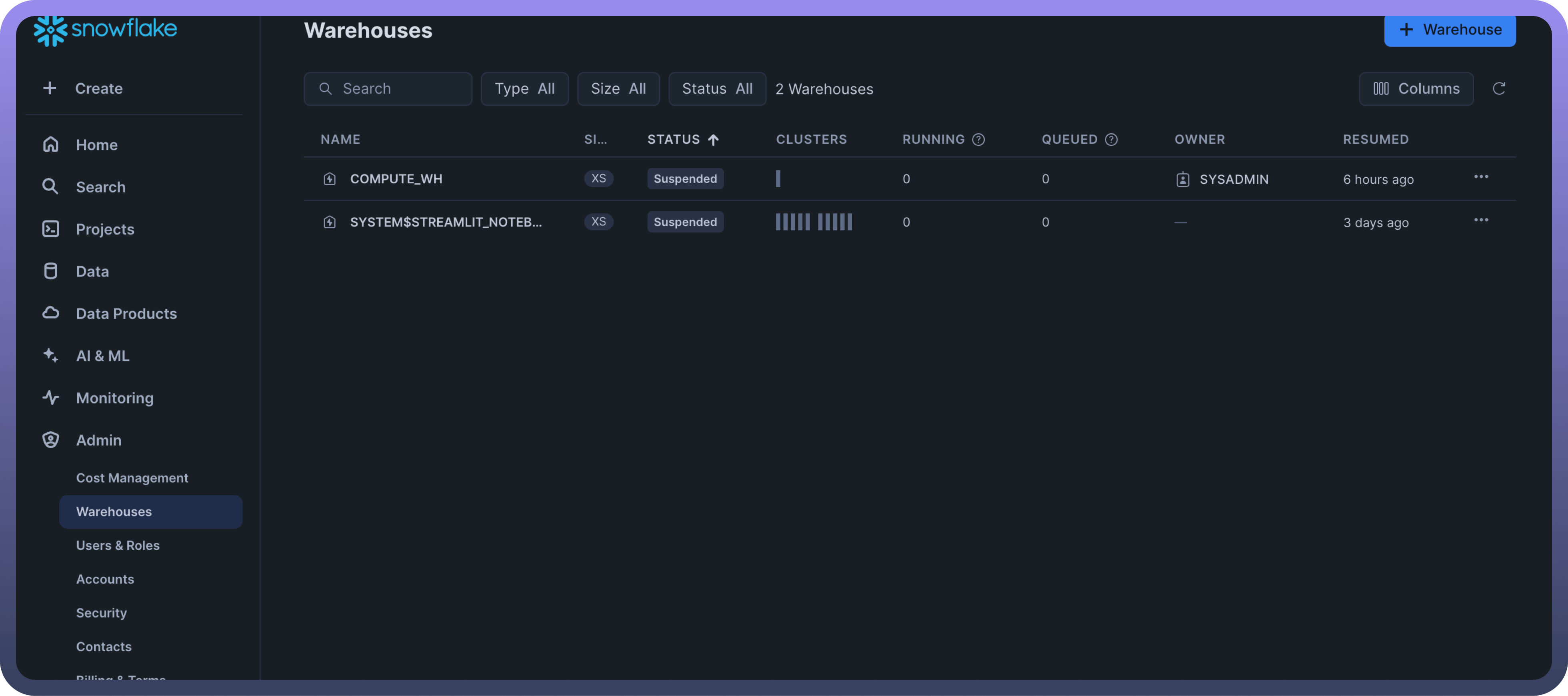Click the Status sort arrow icon
This screenshot has width=1568, height=696.
click(x=713, y=139)
